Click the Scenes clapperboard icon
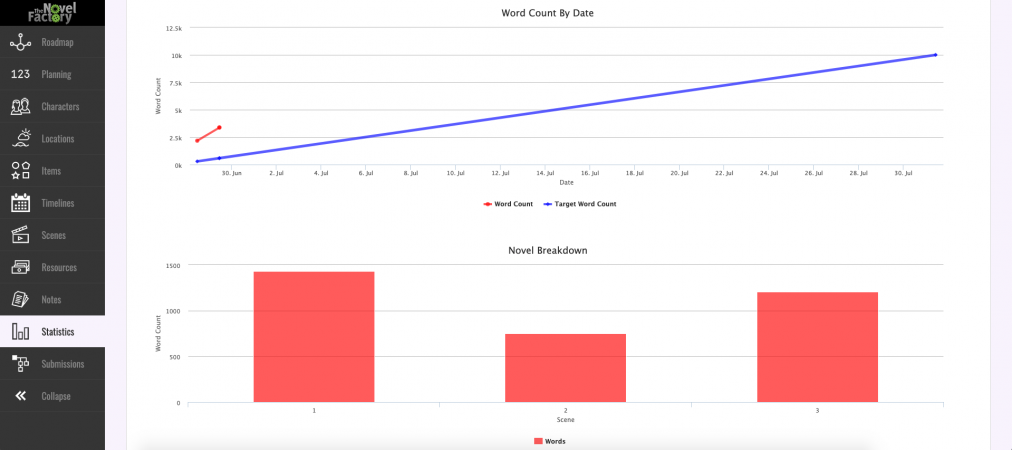 (x=20, y=236)
